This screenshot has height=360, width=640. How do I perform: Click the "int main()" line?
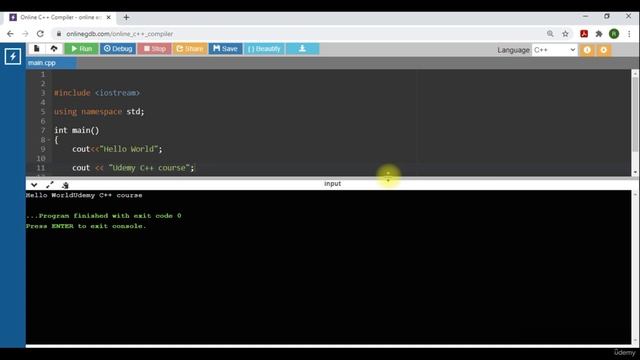pos(77,131)
